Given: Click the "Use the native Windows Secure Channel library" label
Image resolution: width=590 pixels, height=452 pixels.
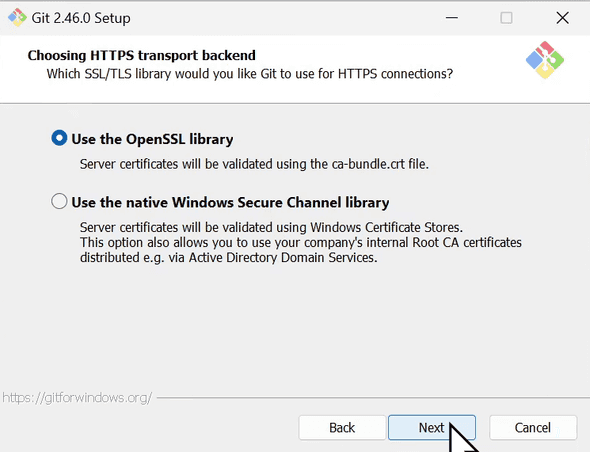Looking at the screenshot, I should [x=230, y=202].
